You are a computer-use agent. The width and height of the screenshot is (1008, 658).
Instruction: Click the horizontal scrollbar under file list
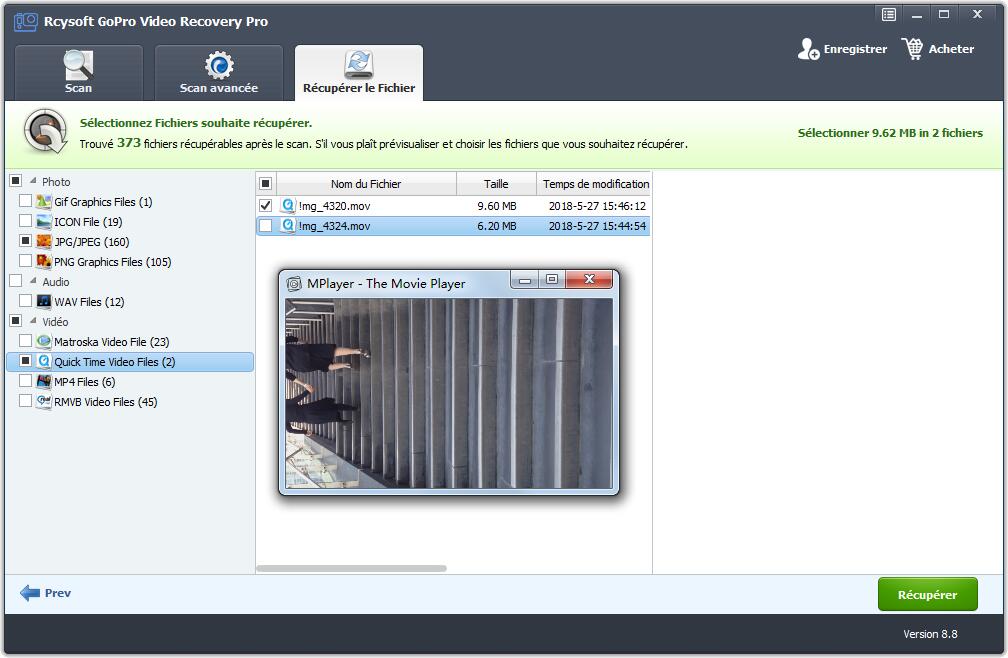[x=351, y=568]
